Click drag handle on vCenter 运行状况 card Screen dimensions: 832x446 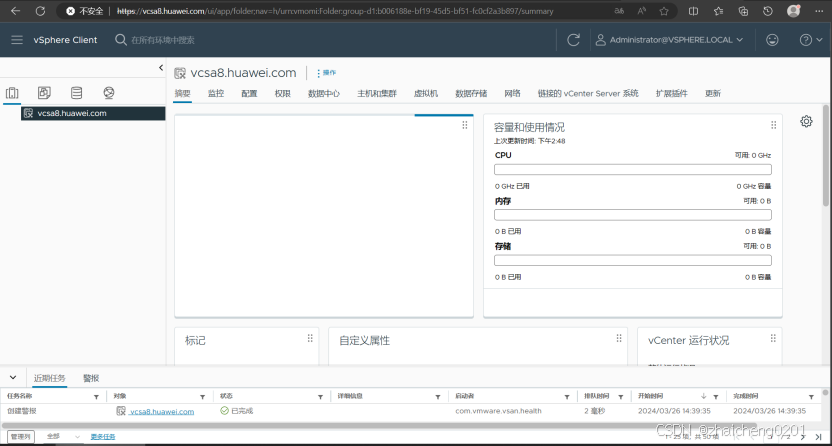tap(773, 338)
